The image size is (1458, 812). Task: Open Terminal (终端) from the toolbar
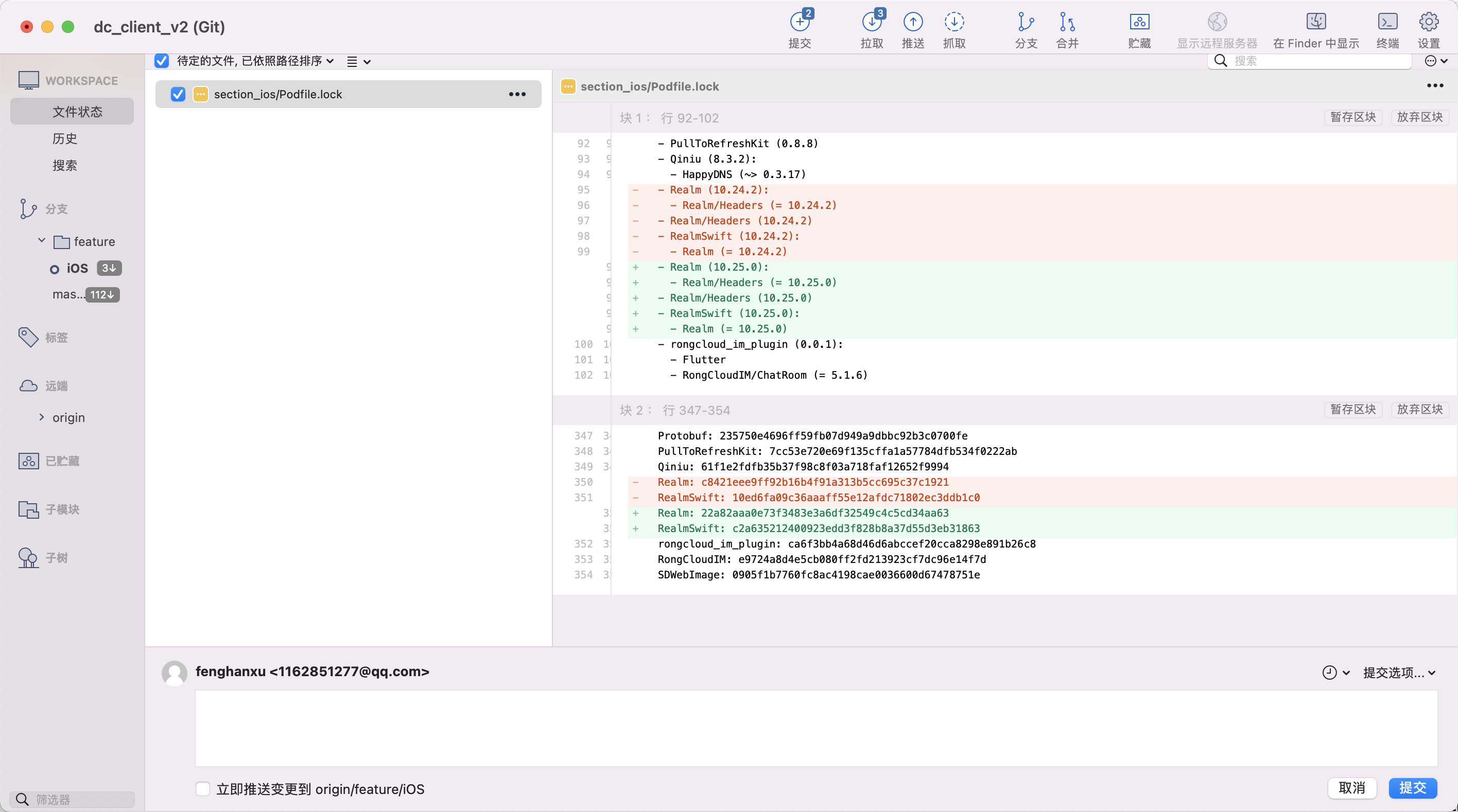[x=1387, y=23]
